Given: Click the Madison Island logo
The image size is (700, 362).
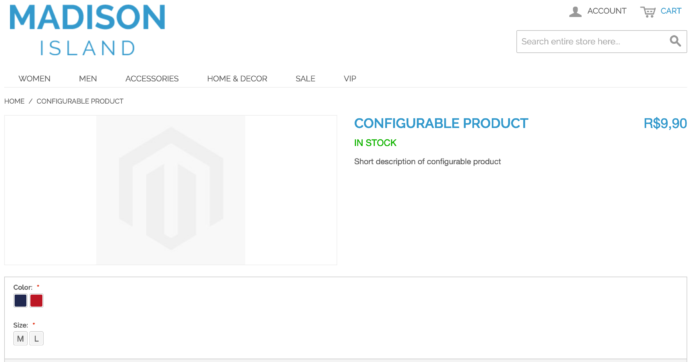Looking at the screenshot, I should coord(88,30).
